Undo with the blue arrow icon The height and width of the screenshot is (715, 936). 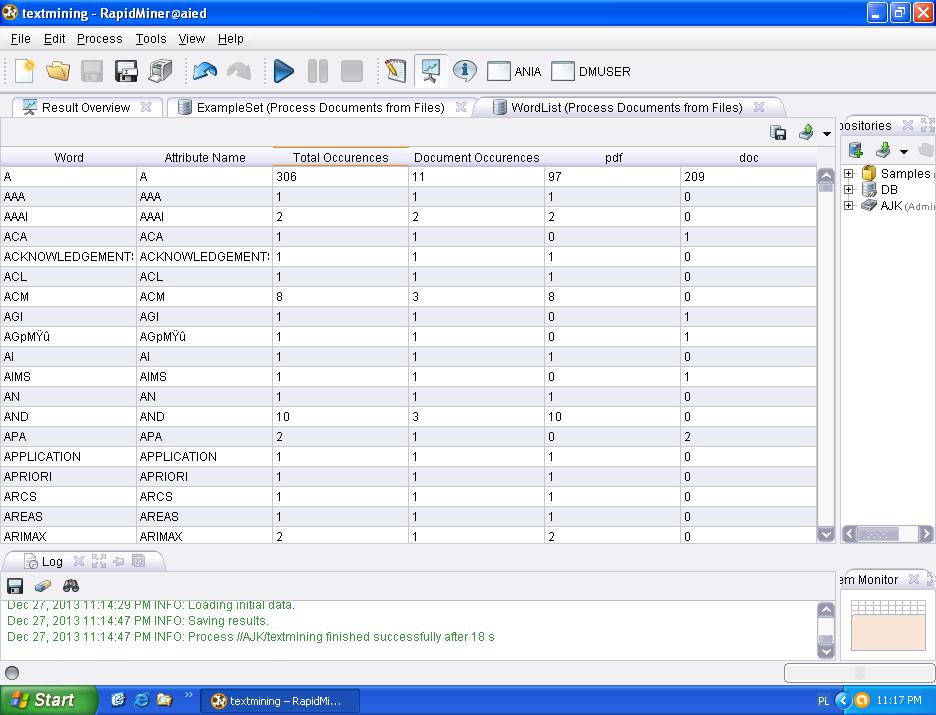tap(205, 71)
